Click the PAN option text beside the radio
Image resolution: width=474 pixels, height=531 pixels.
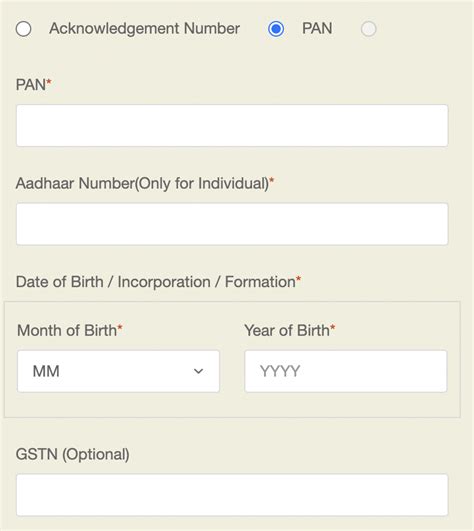coord(317,28)
